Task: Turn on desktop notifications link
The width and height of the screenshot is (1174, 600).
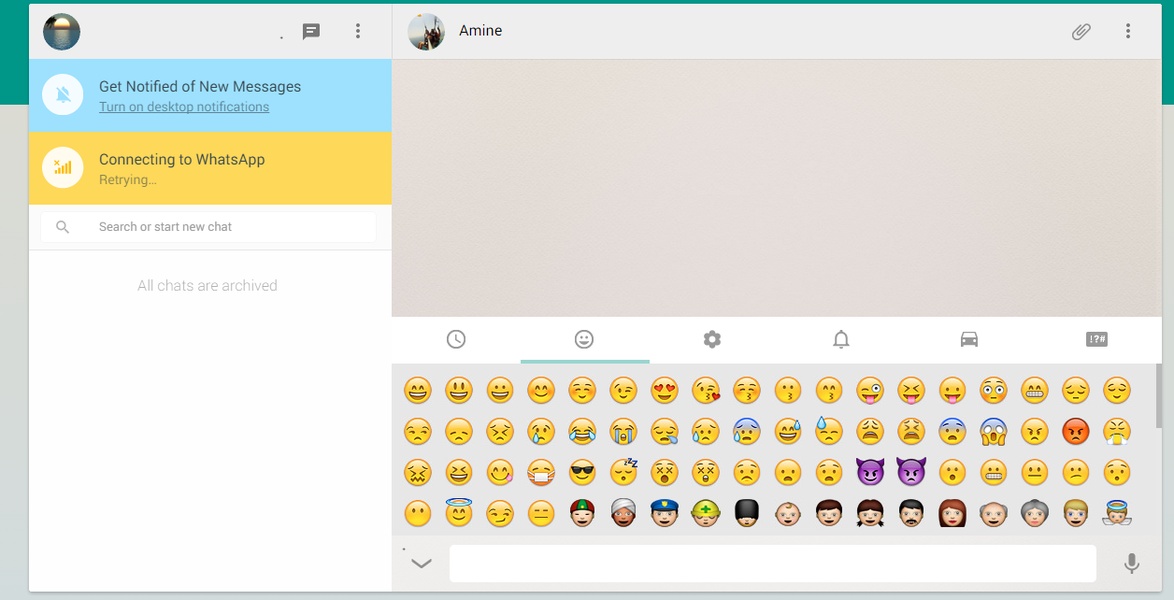Action: tap(184, 106)
